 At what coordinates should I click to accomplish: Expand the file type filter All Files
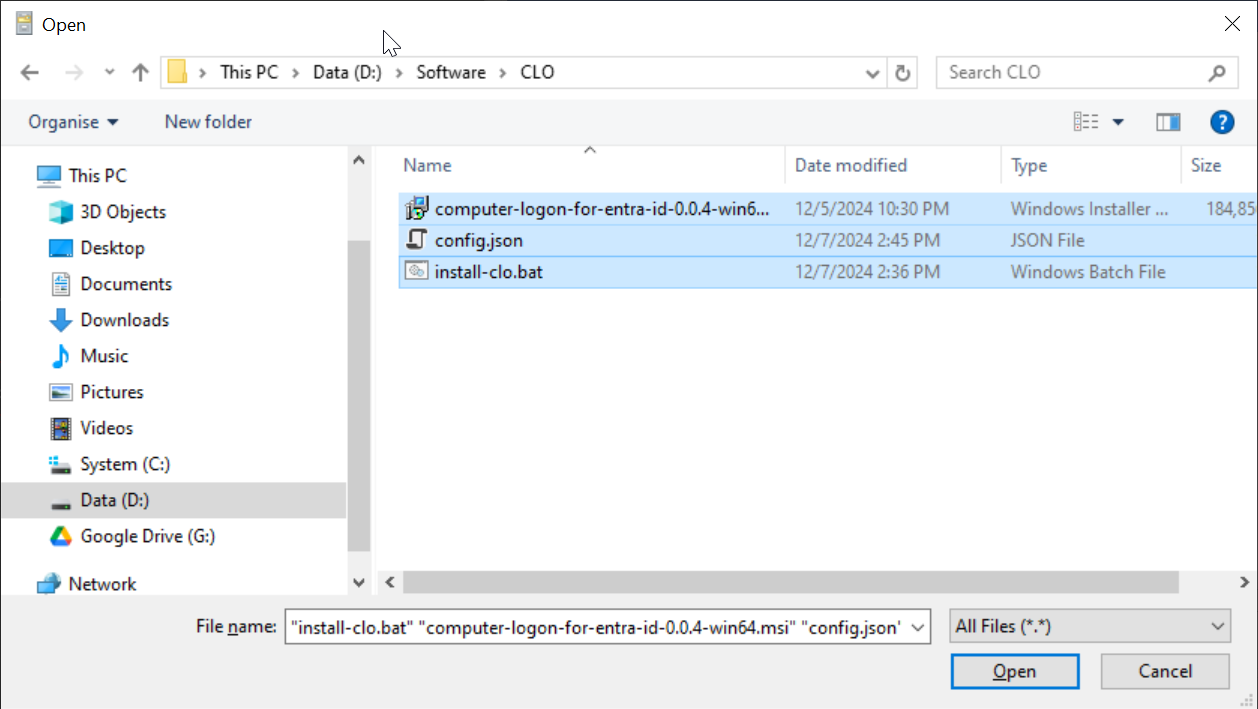click(x=1089, y=627)
